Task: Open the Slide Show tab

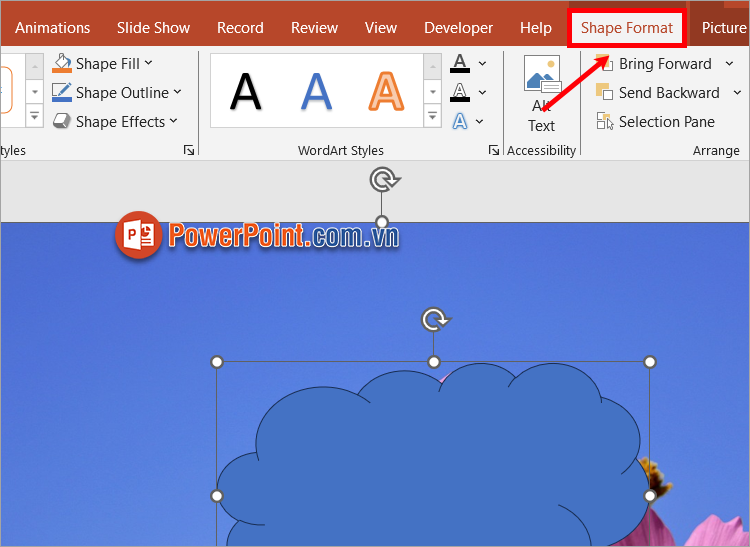Action: pos(153,28)
